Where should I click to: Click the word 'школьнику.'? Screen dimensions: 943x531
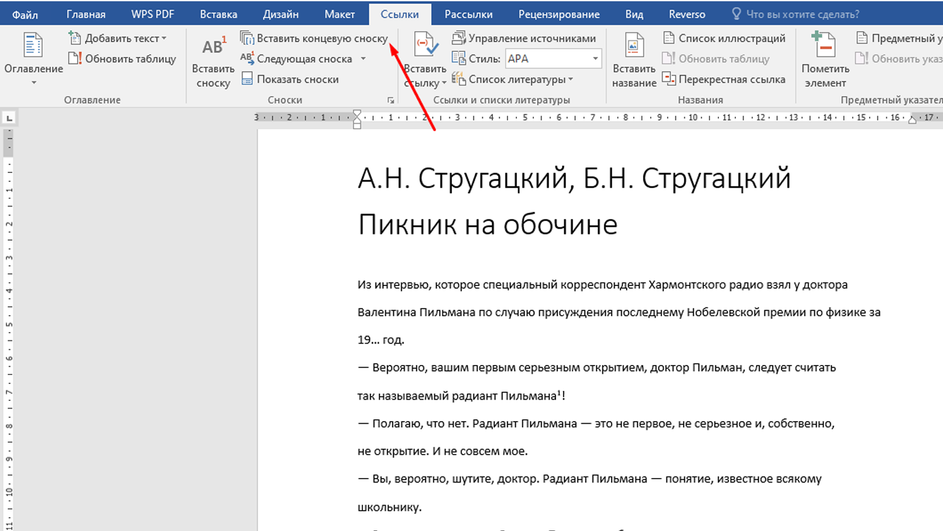pyautogui.click(x=390, y=507)
